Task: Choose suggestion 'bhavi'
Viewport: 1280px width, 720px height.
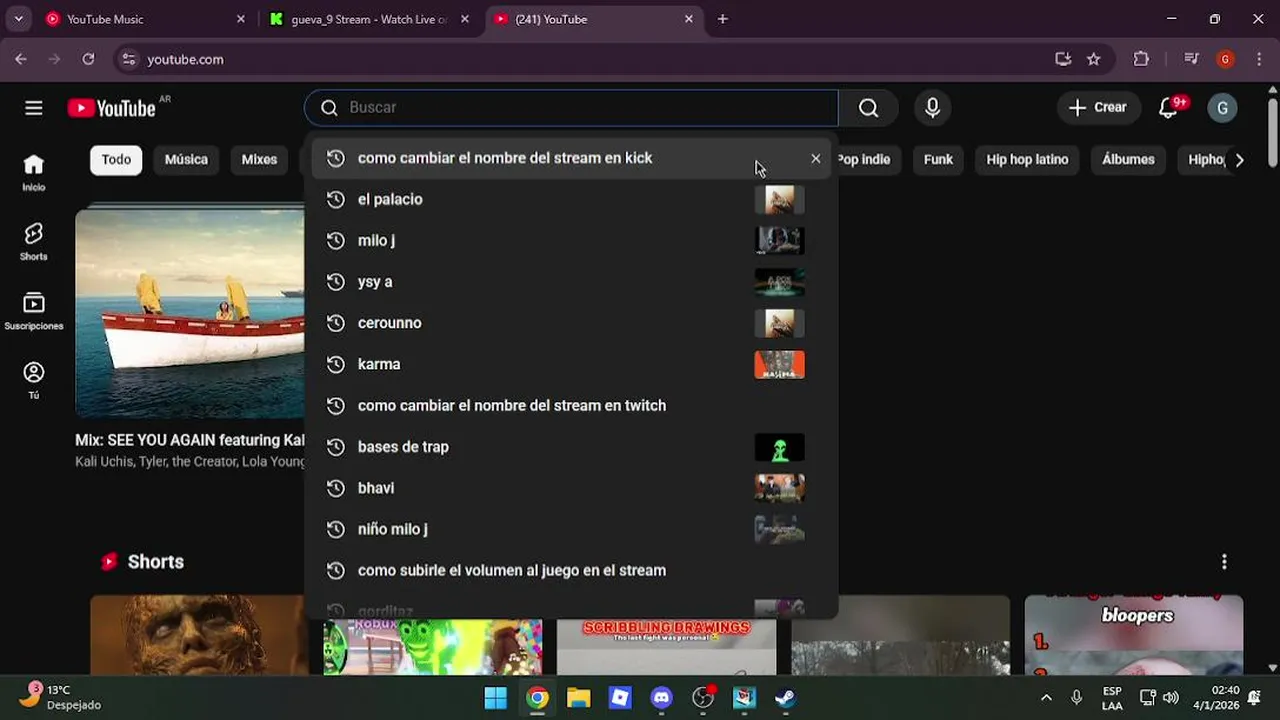Action: click(x=571, y=488)
